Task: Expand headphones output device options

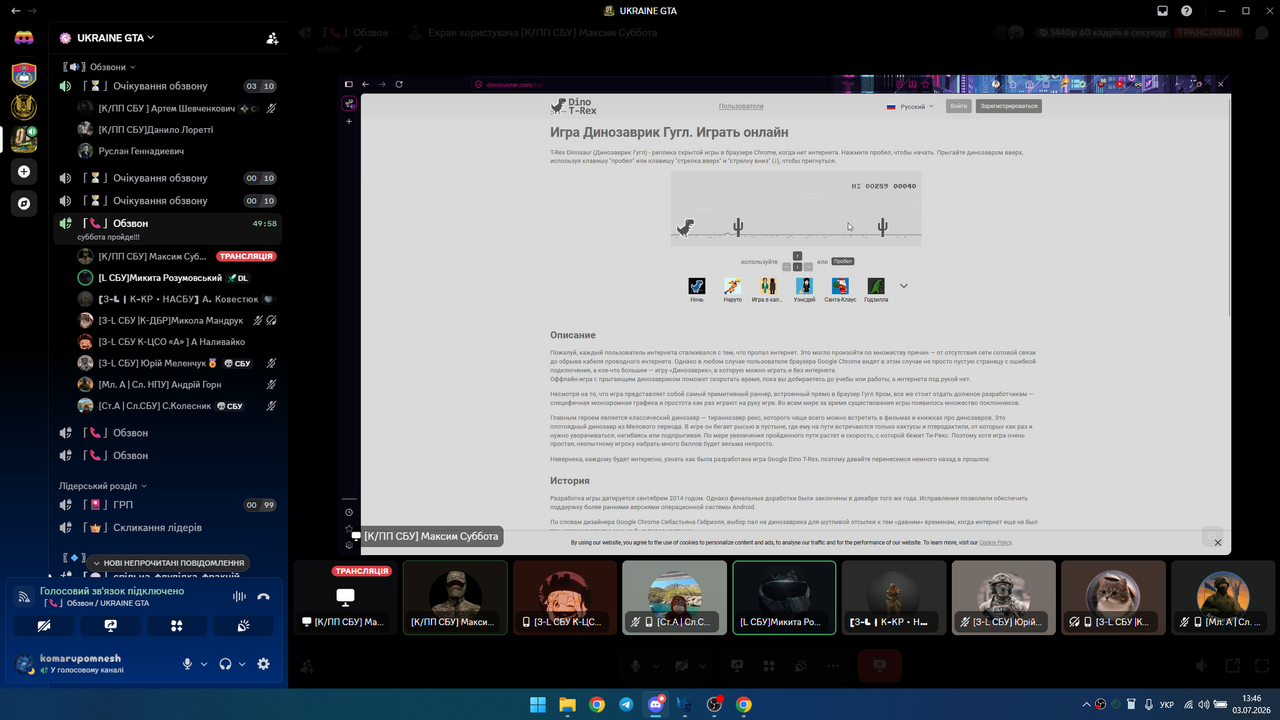Action: [242, 664]
